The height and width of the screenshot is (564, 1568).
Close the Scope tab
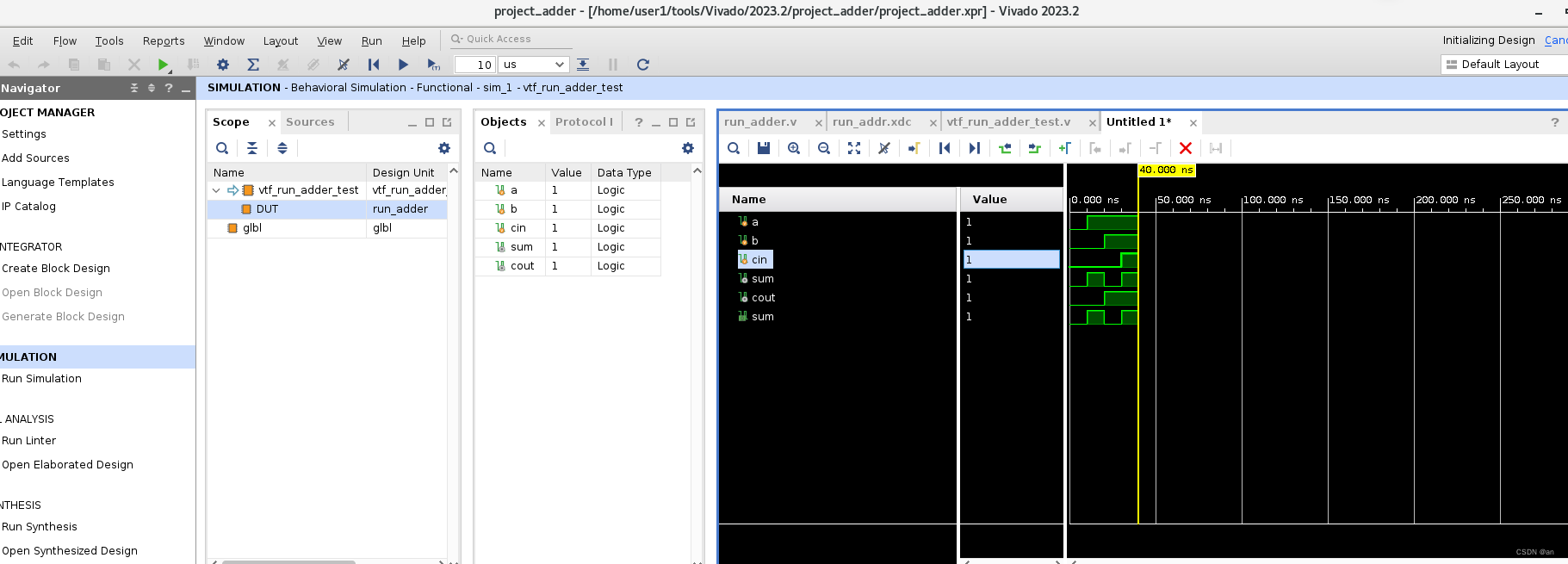272,123
